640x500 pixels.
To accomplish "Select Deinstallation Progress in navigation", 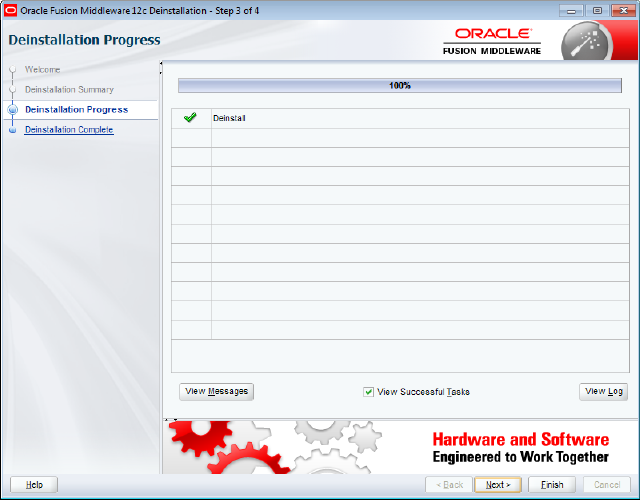I will tap(77, 109).
